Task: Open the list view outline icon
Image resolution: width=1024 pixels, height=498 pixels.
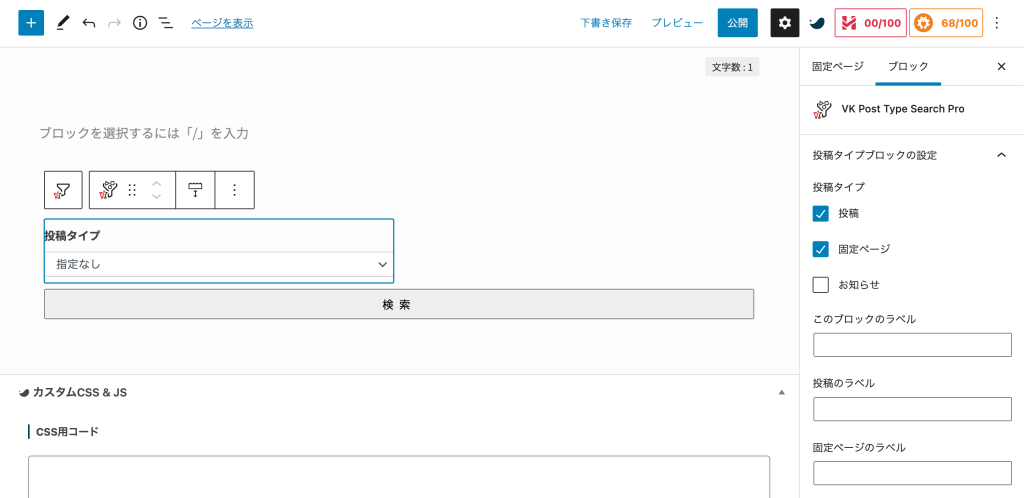Action: coord(166,23)
